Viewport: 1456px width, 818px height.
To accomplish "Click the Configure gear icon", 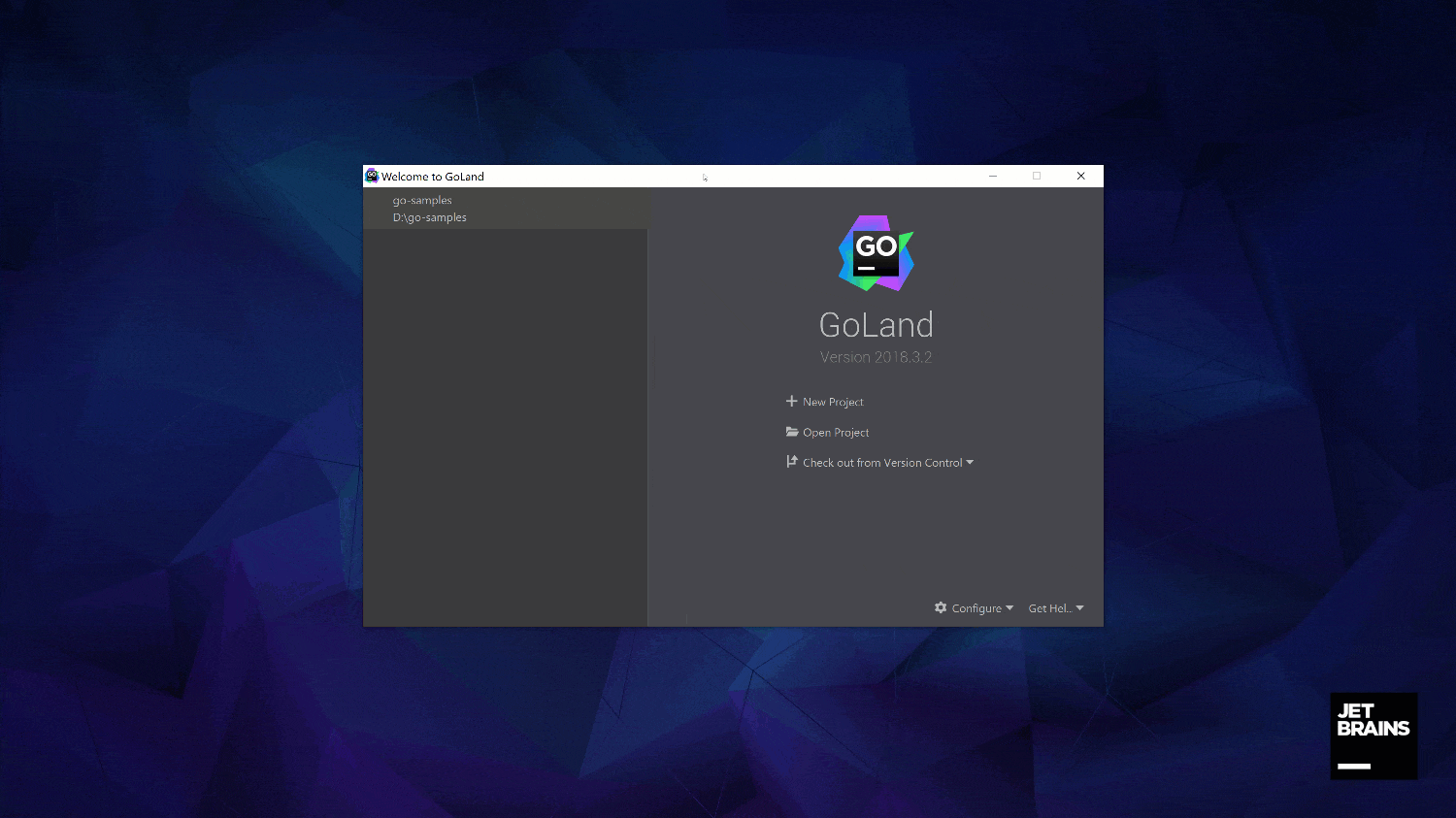I will pyautogui.click(x=941, y=607).
